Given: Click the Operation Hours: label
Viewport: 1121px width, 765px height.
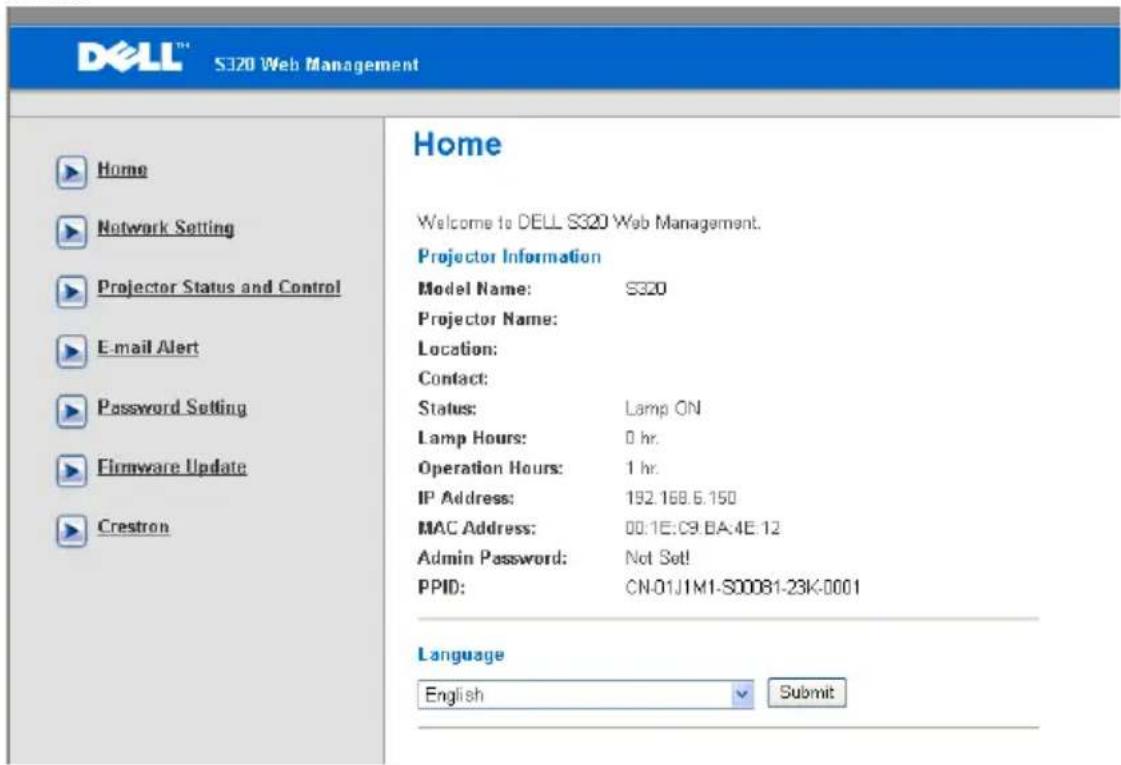Looking at the screenshot, I should pos(490,468).
